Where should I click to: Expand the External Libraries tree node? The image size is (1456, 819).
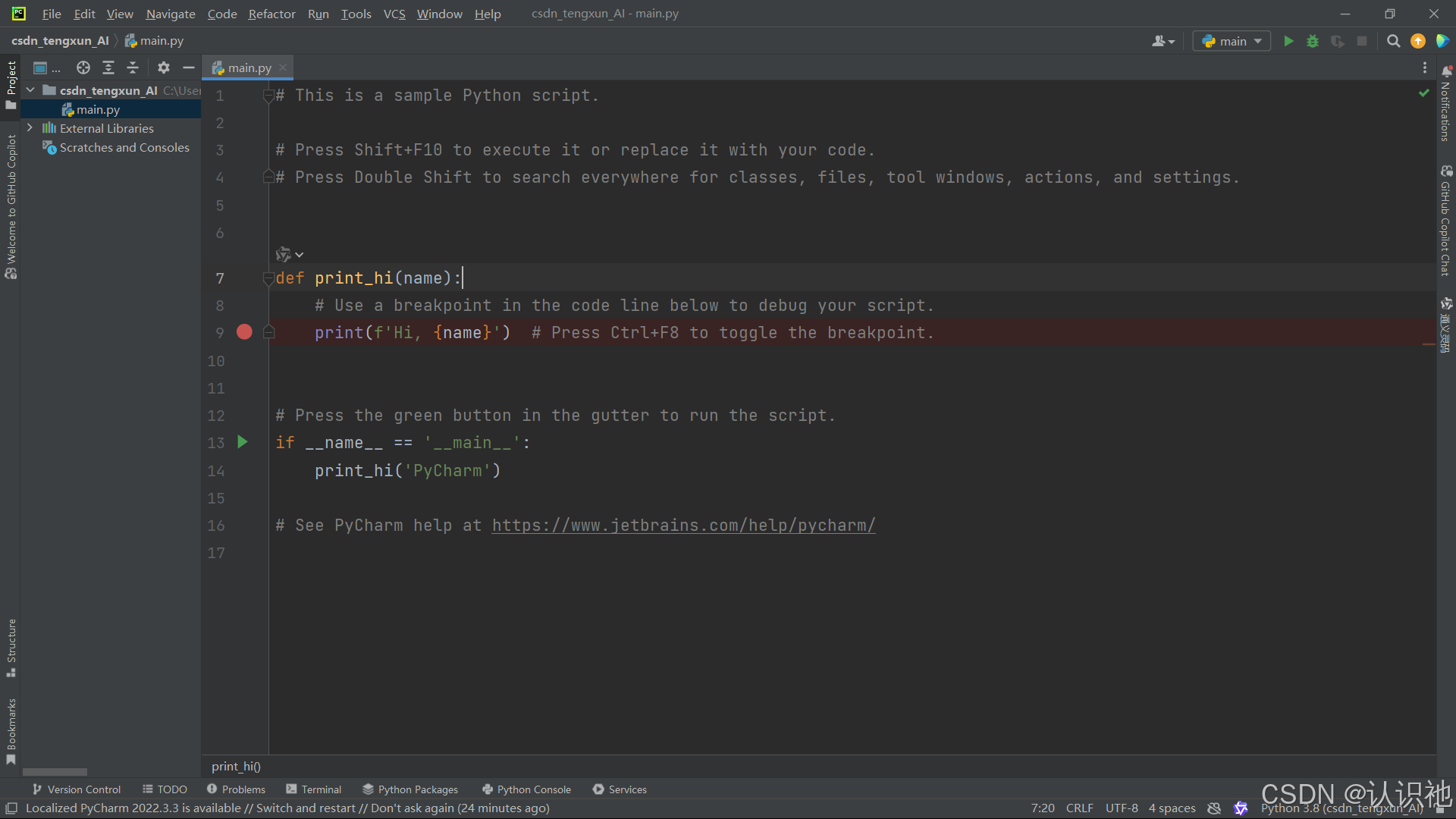(30, 128)
